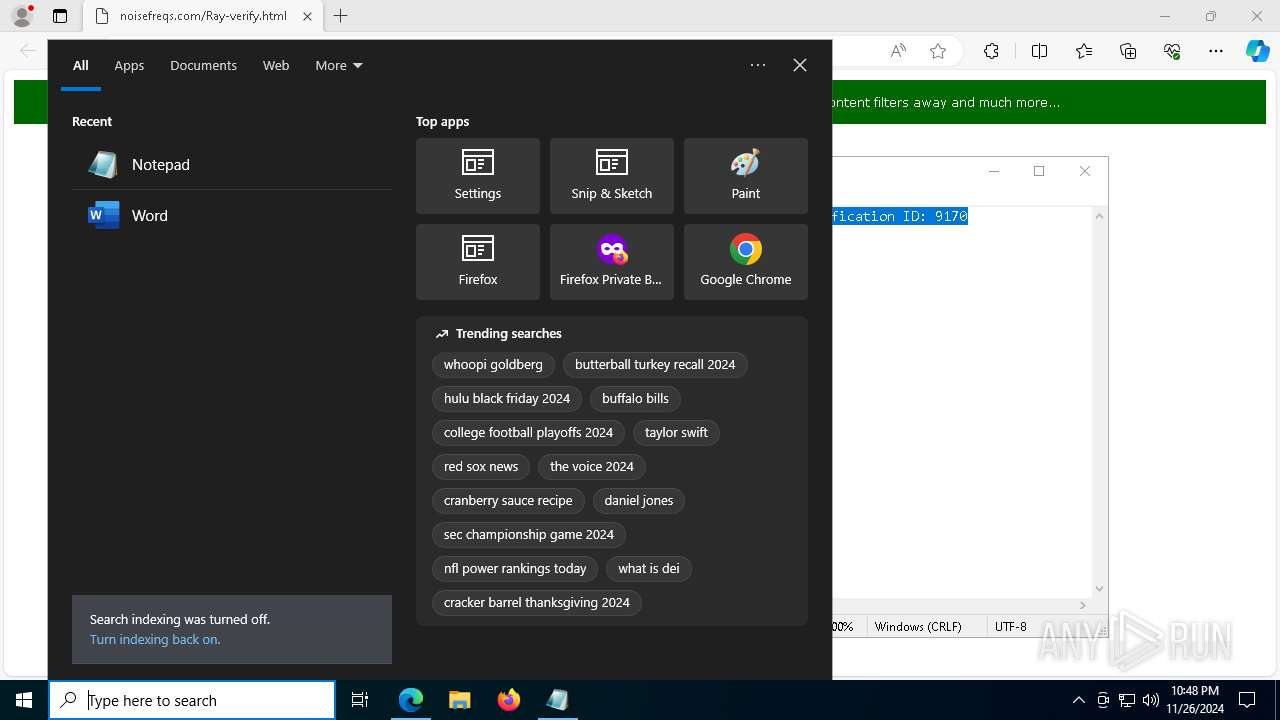1280x720 pixels.
Task: Search what is dei
Action: point(649,569)
